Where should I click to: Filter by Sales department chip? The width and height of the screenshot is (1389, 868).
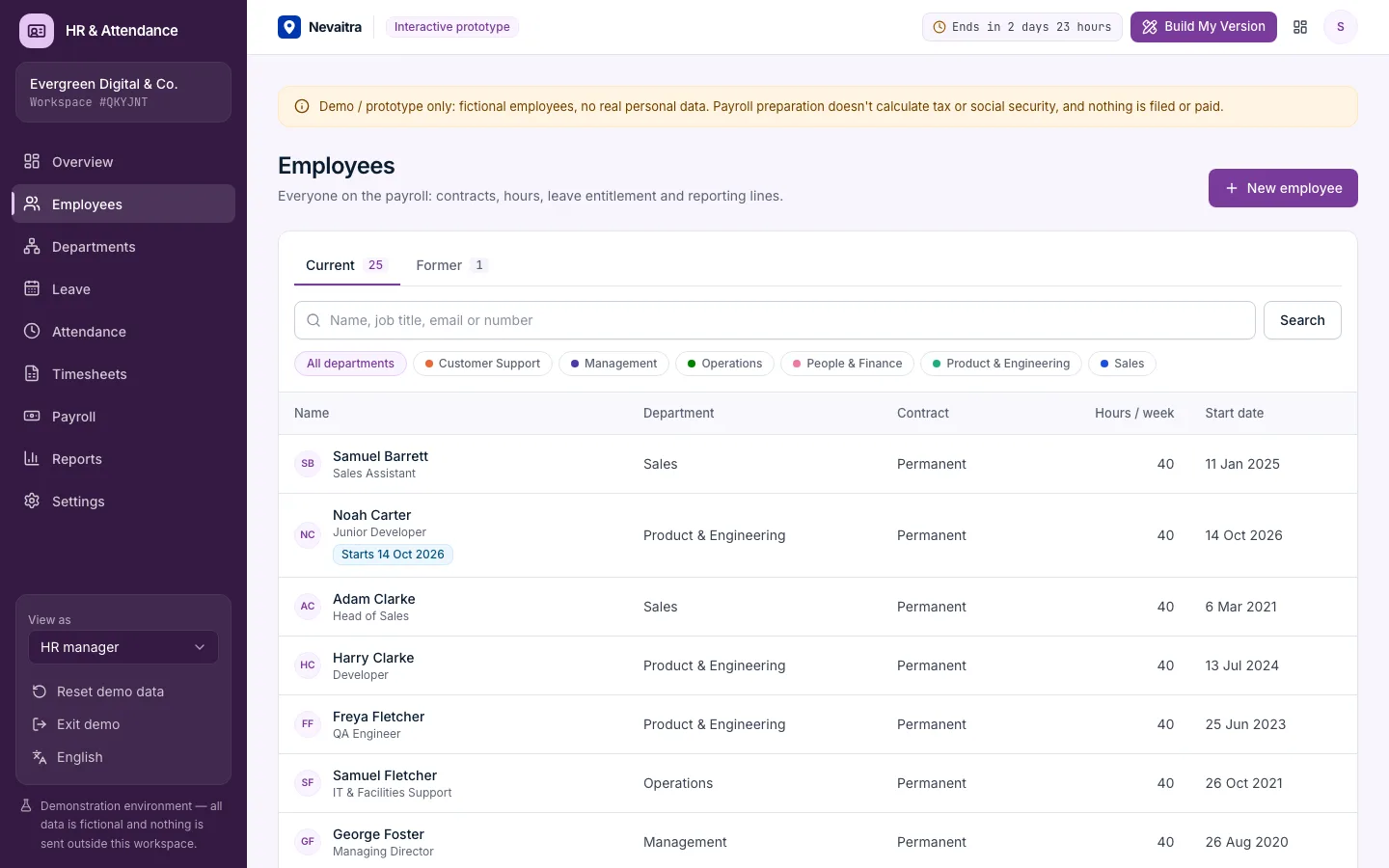coord(1122,364)
